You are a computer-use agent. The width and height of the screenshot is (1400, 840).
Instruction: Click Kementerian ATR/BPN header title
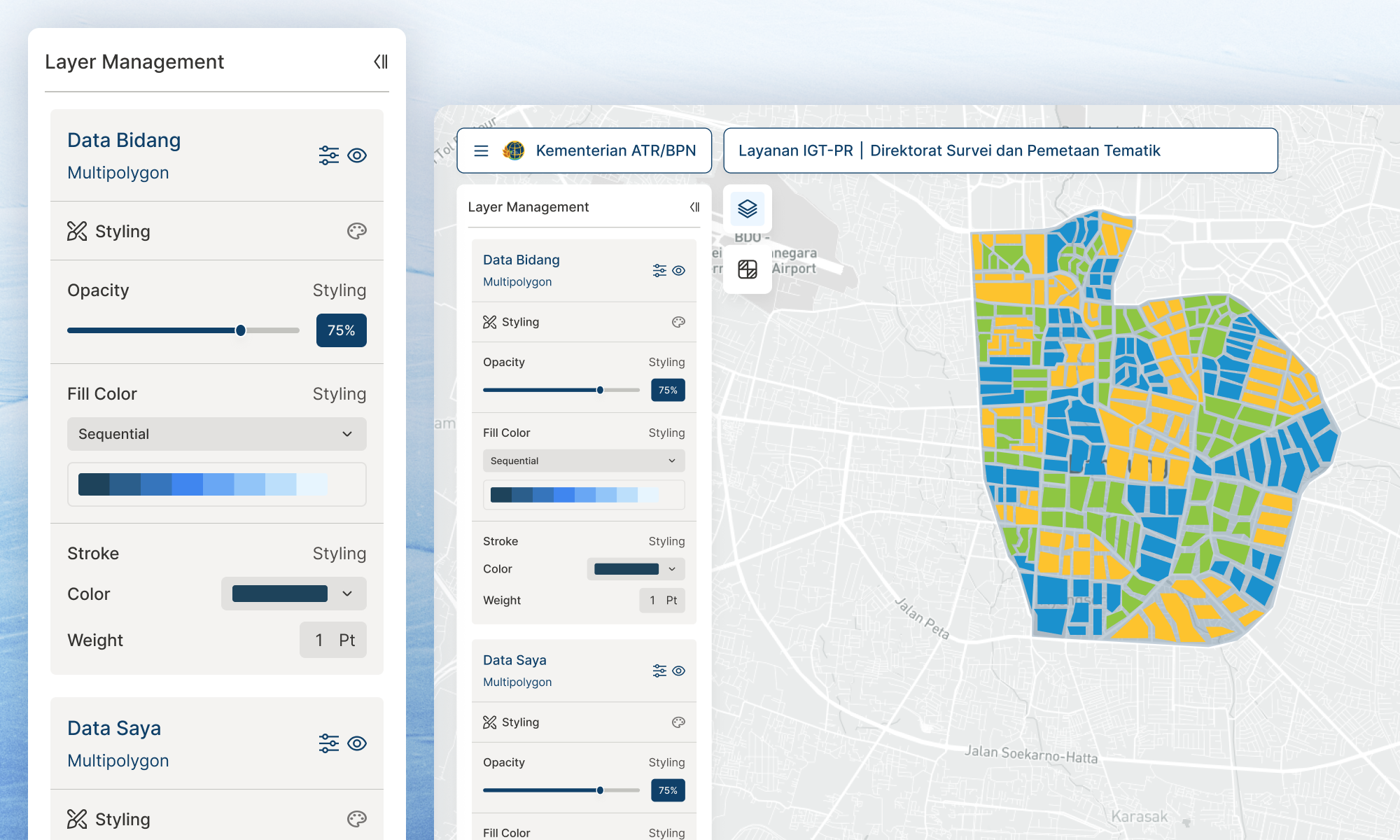pyautogui.click(x=615, y=150)
